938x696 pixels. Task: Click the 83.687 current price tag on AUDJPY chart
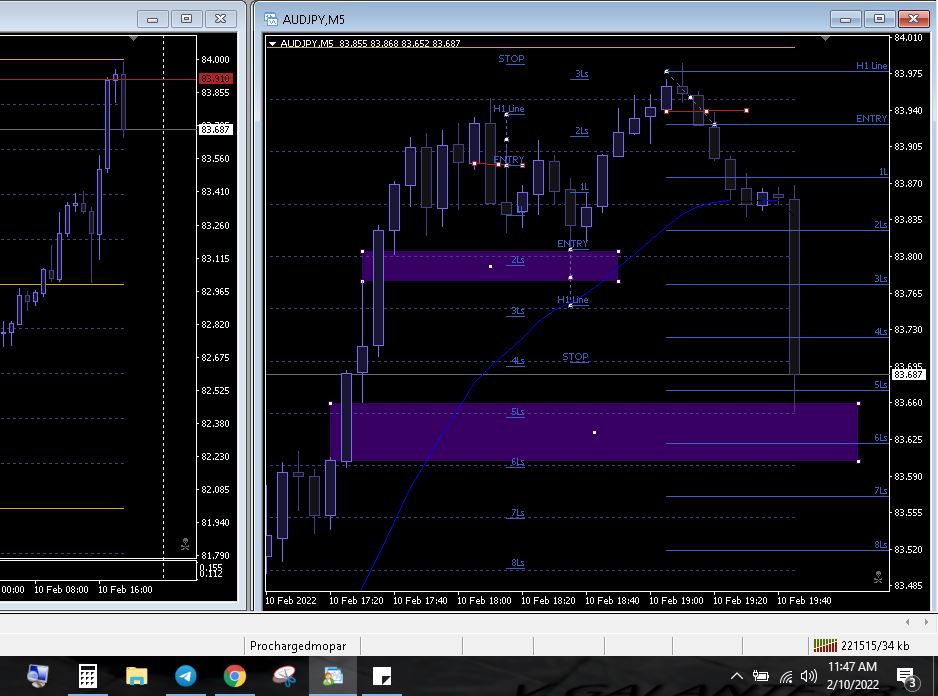tap(908, 375)
